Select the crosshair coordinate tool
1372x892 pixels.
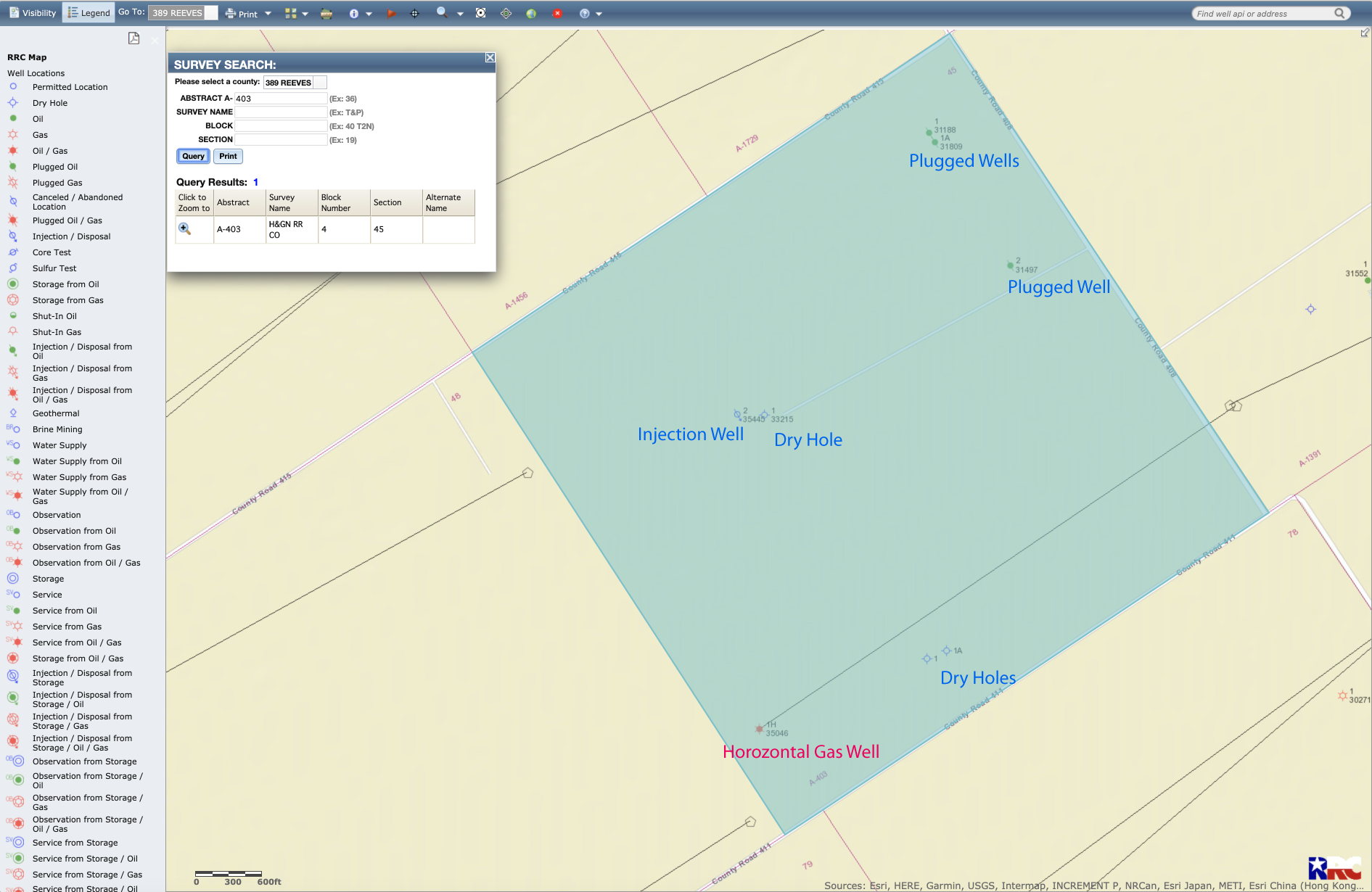[x=414, y=14]
